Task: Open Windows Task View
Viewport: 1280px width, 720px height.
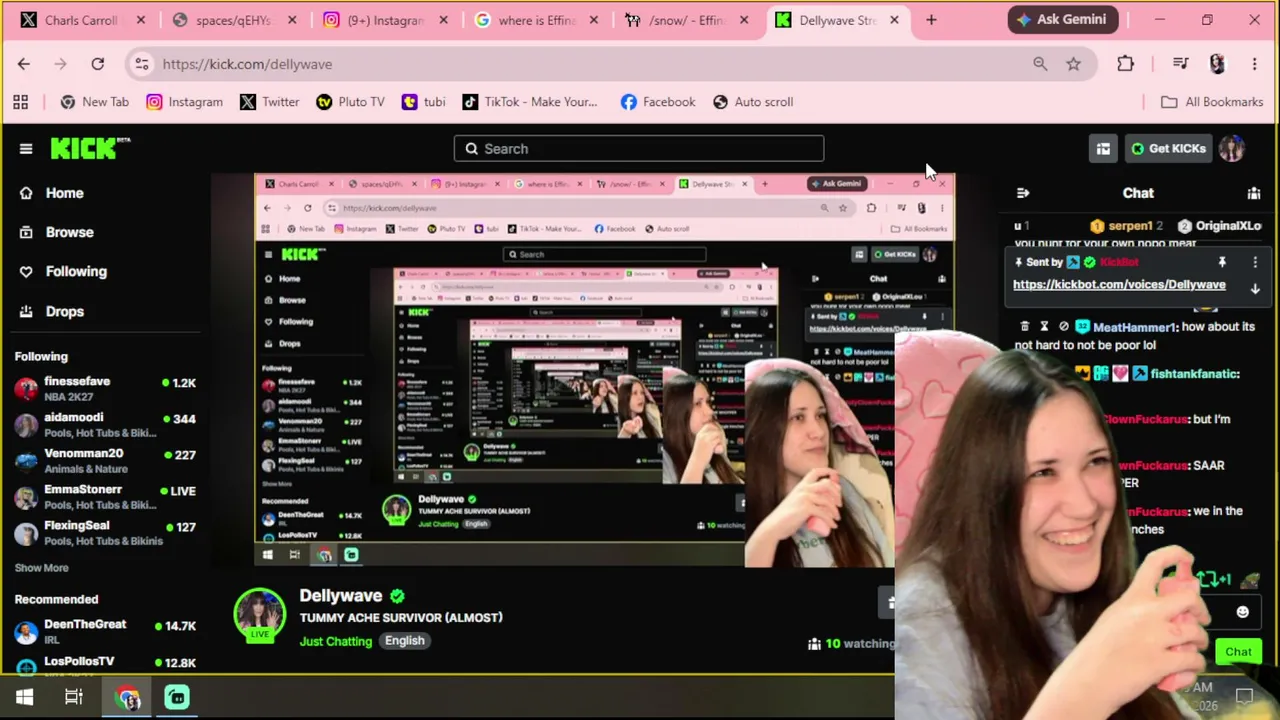Action: (74, 697)
